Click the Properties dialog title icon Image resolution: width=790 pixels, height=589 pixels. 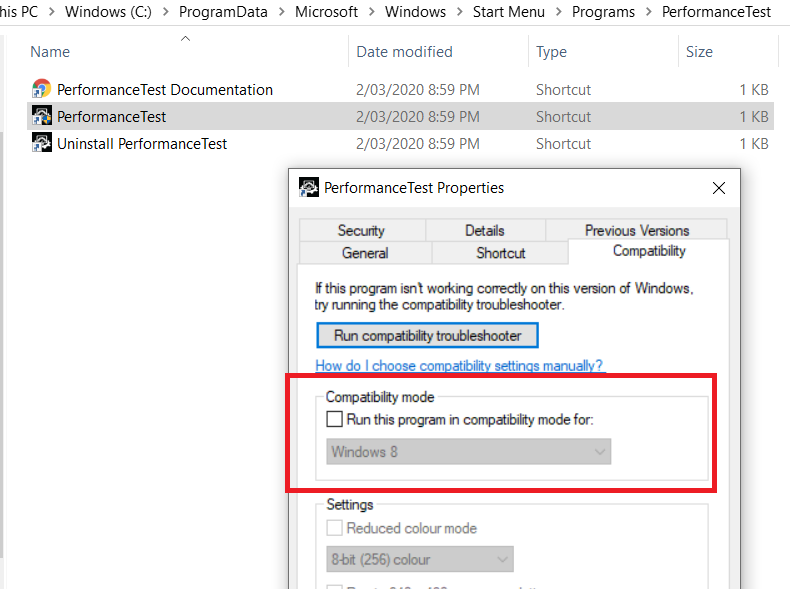pyautogui.click(x=308, y=187)
